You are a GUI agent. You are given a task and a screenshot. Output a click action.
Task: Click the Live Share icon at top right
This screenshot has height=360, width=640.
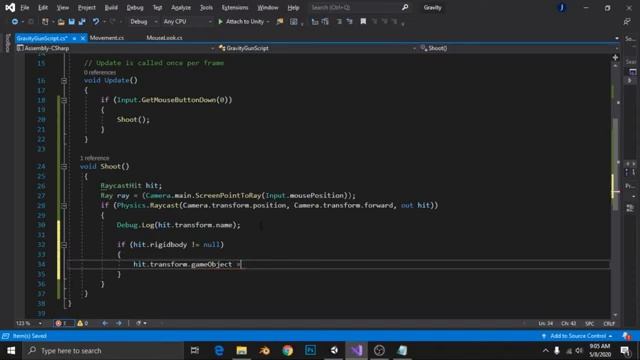627,22
